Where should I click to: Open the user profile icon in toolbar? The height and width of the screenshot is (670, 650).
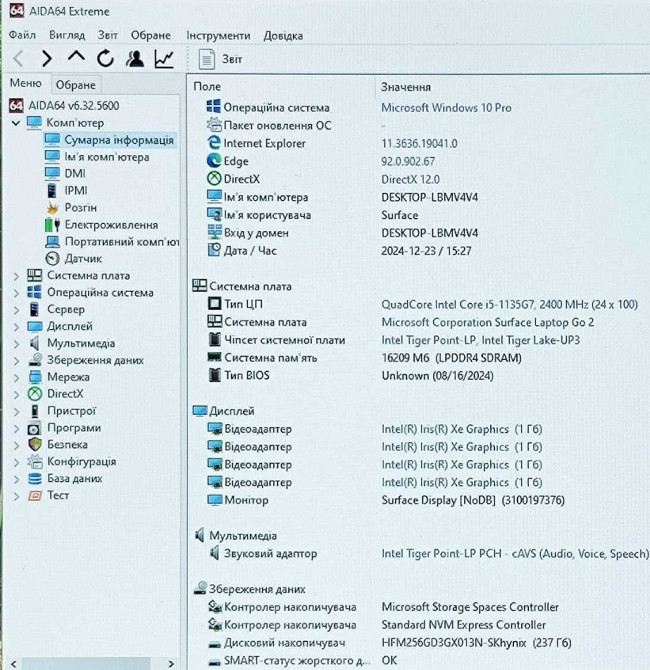pyautogui.click(x=135, y=59)
